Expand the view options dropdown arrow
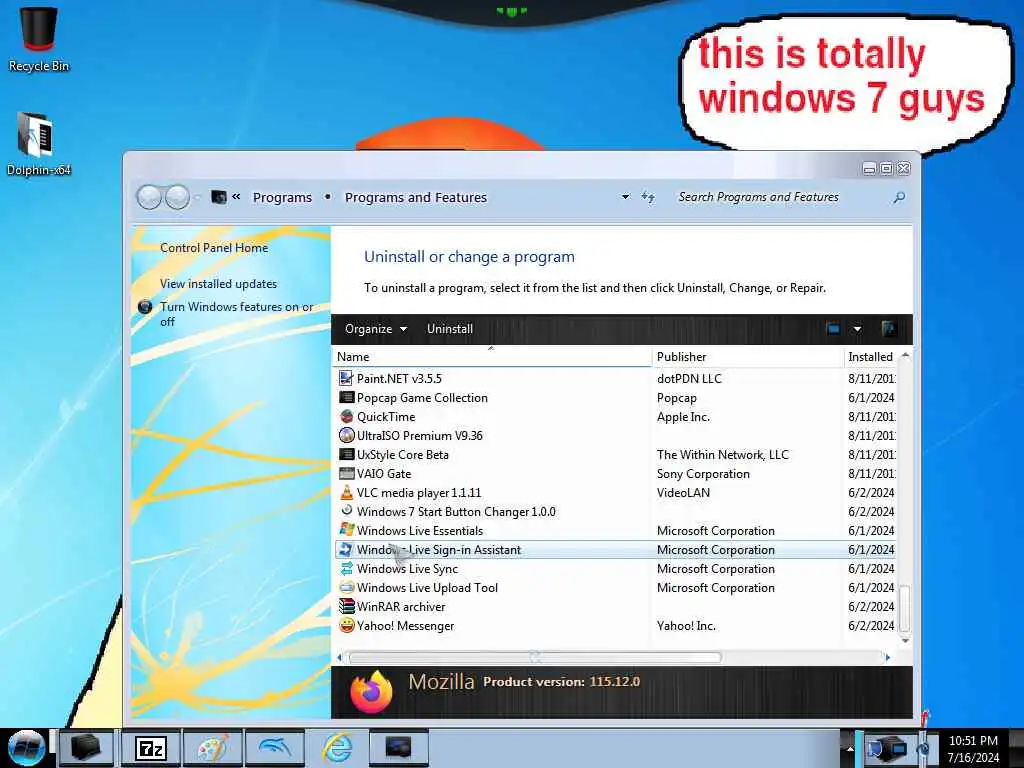The image size is (1024, 768). (x=857, y=328)
